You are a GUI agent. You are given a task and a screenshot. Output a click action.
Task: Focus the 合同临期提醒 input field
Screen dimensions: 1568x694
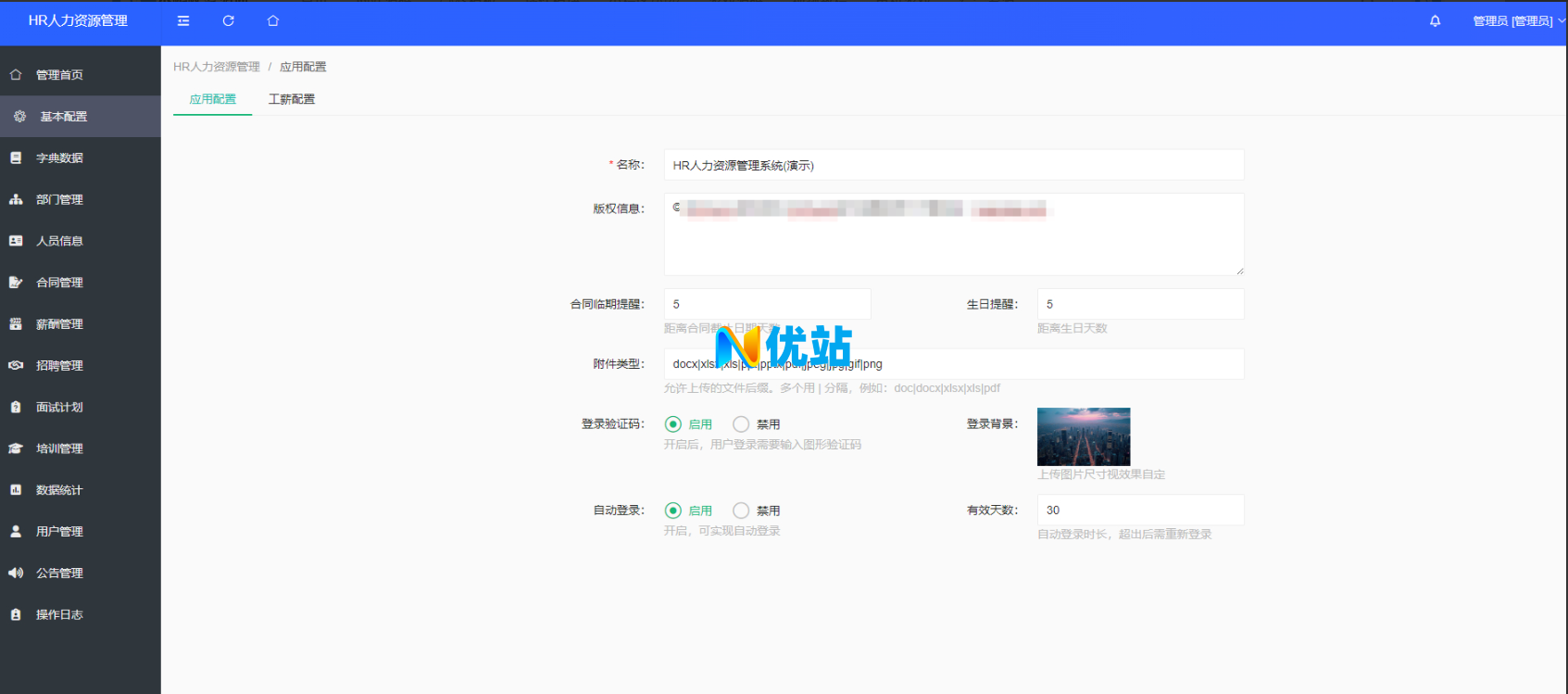click(x=767, y=304)
